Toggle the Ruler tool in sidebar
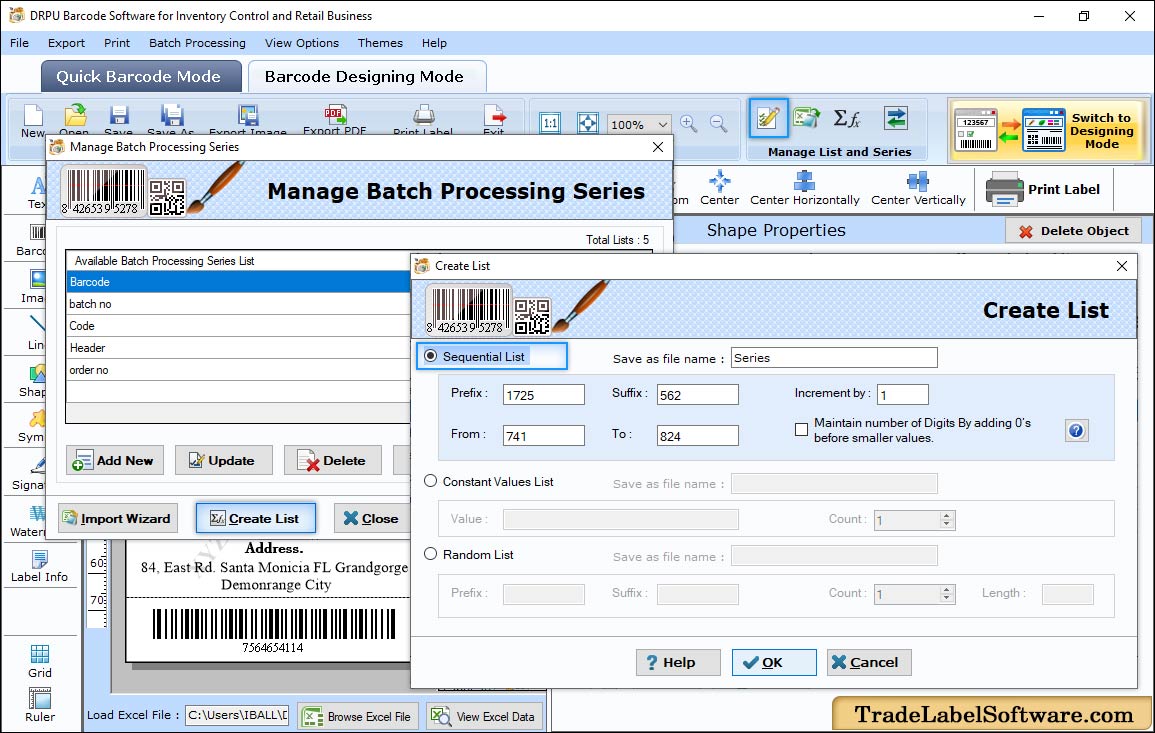1155x733 pixels. 40,705
